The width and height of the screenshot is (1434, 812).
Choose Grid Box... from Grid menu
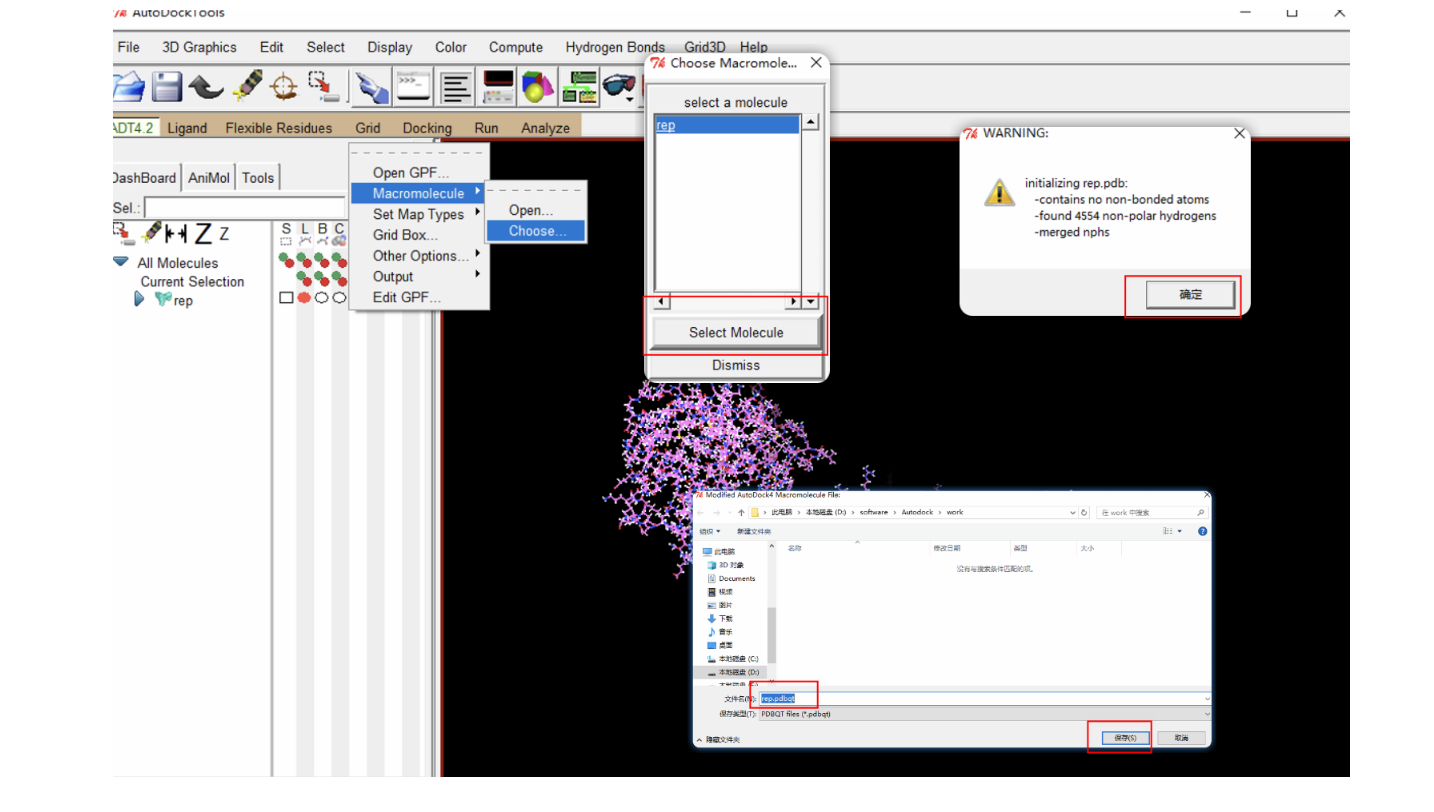click(x=405, y=235)
